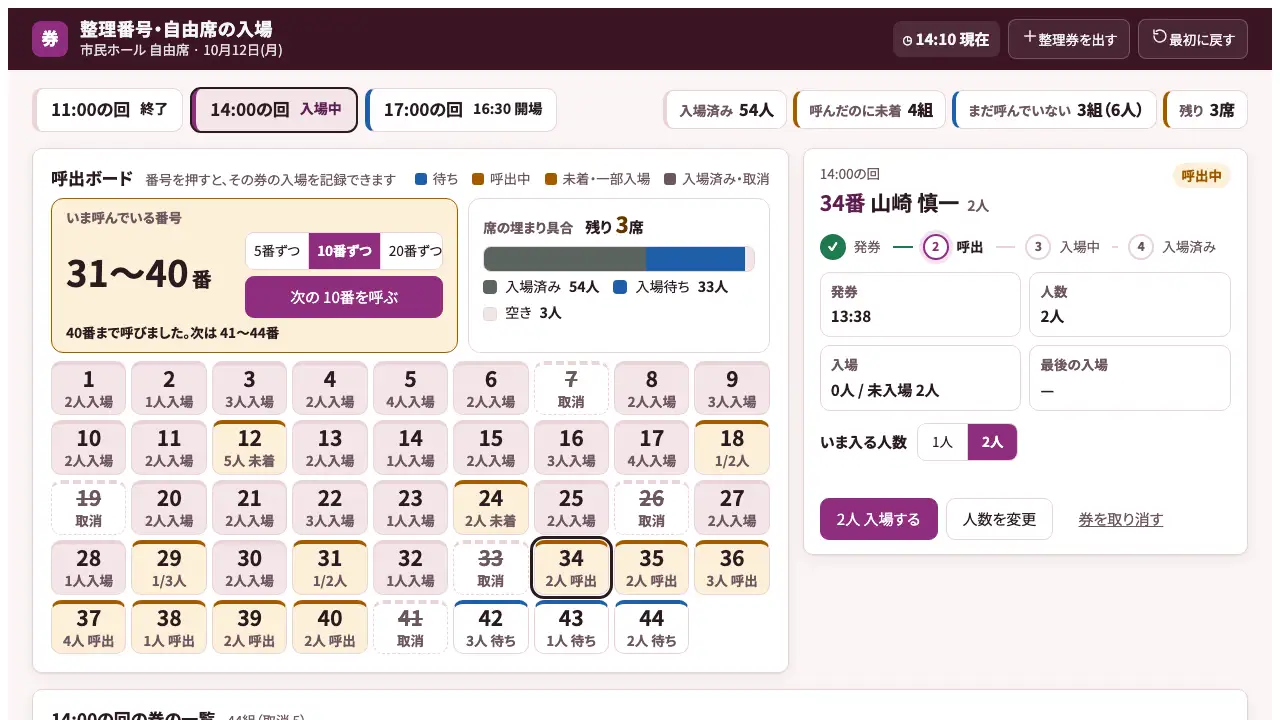This screenshot has width=1280, height=720.
Task: Choose 1人 for いま入る人数
Action: click(x=943, y=442)
